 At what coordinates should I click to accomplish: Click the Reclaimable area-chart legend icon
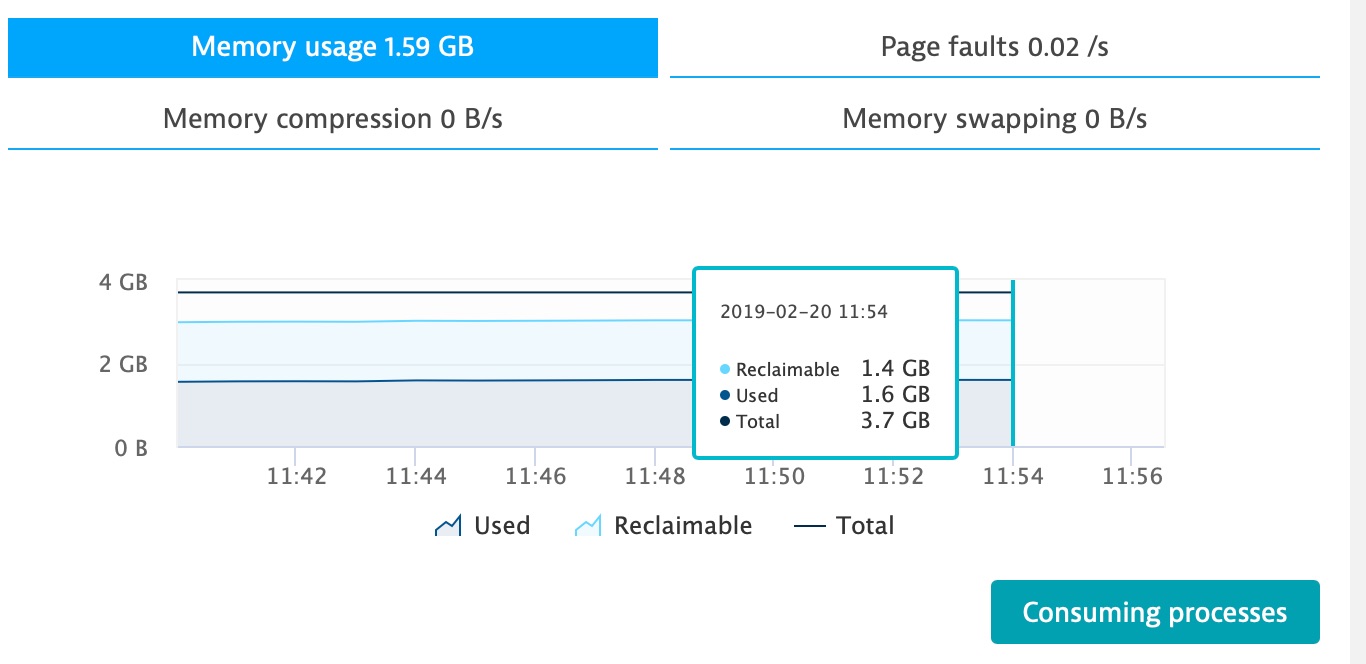(587, 526)
